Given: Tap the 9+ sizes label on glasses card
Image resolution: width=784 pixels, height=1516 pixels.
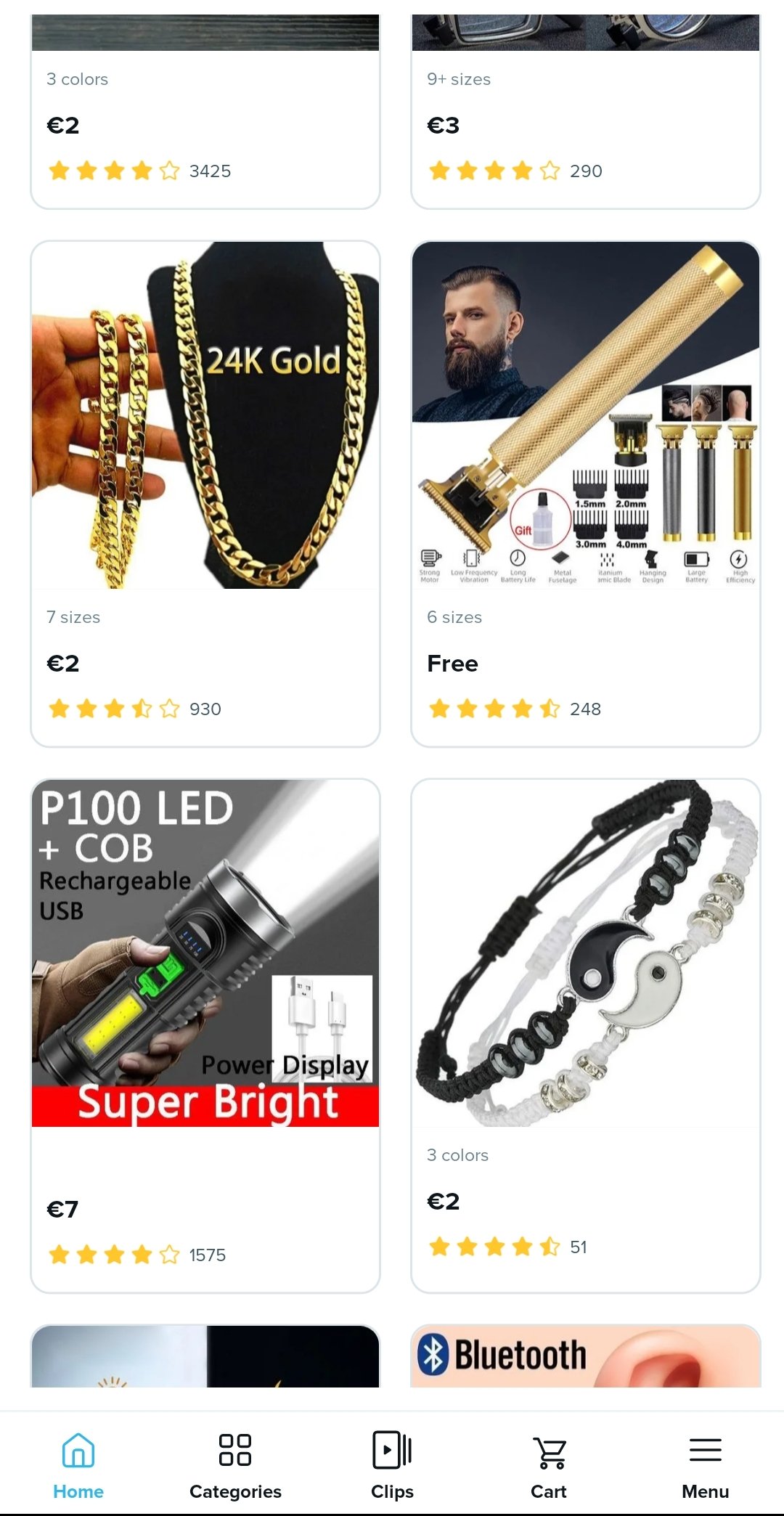Looking at the screenshot, I should pyautogui.click(x=459, y=79).
